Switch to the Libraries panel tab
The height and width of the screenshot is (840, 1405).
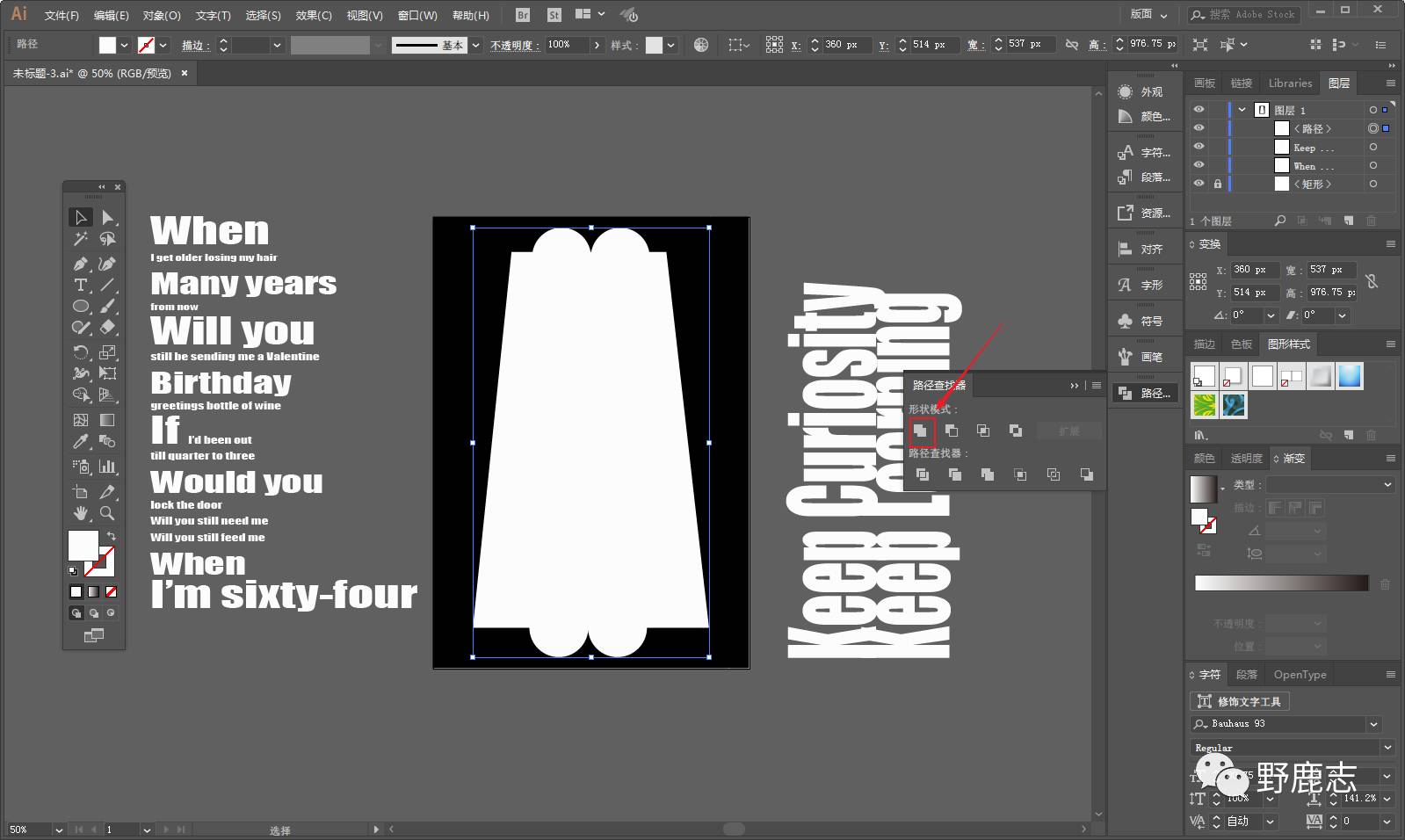click(1290, 83)
